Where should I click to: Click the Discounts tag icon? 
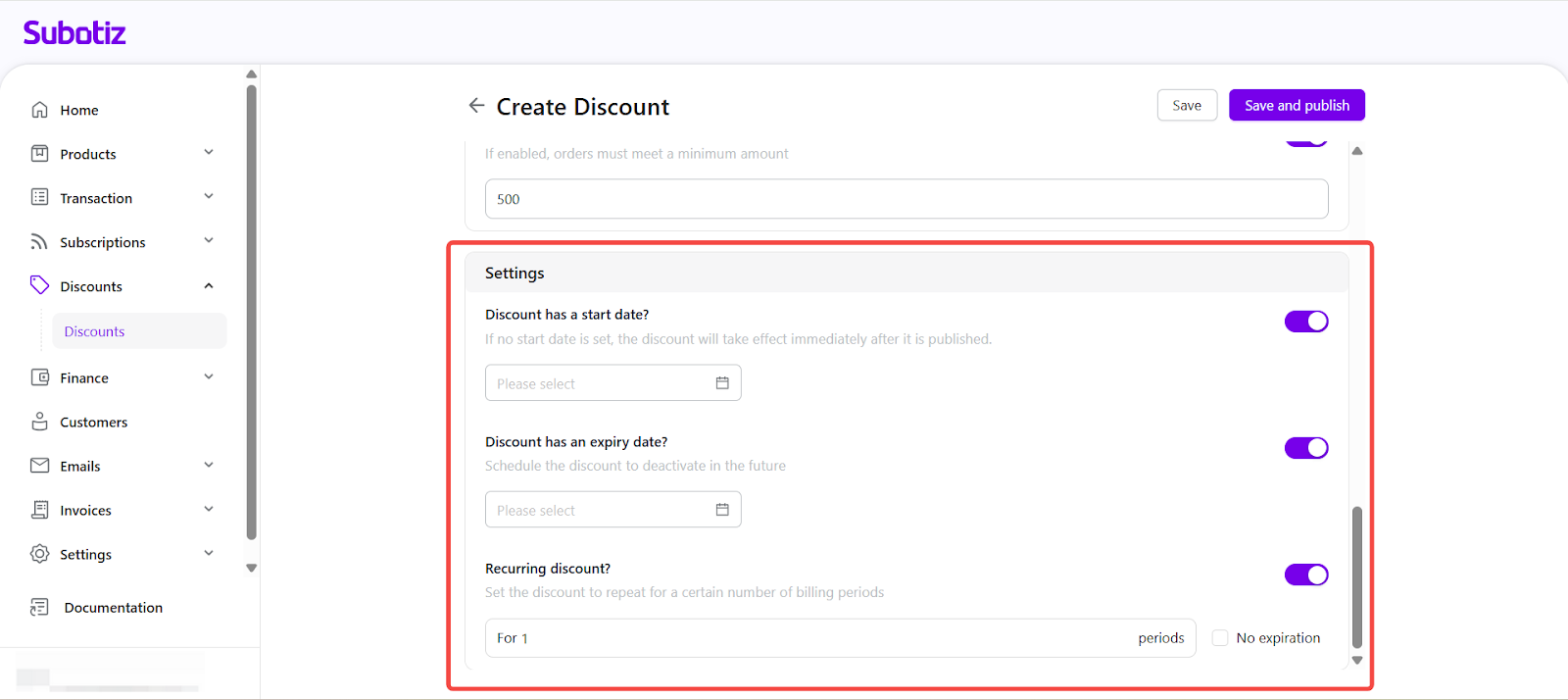(x=39, y=285)
